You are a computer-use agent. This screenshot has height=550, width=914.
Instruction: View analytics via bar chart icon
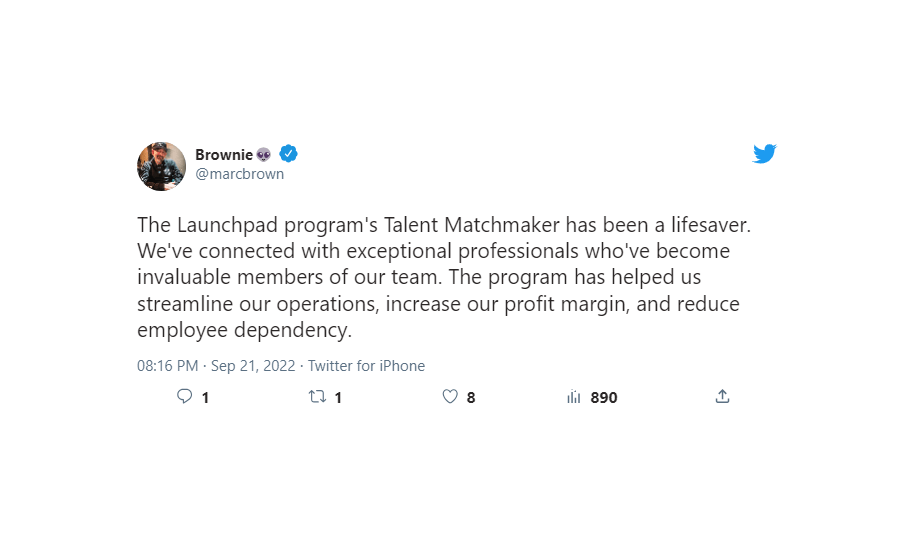coord(574,397)
